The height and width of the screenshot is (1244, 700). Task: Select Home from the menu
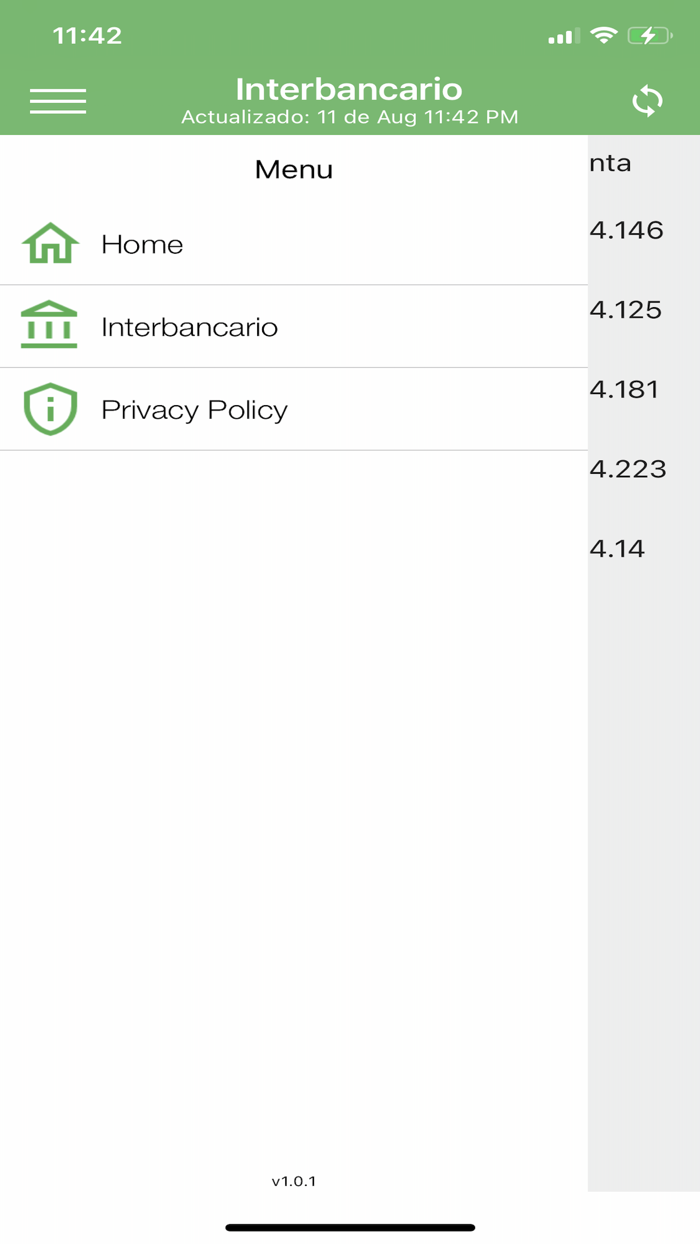142,243
